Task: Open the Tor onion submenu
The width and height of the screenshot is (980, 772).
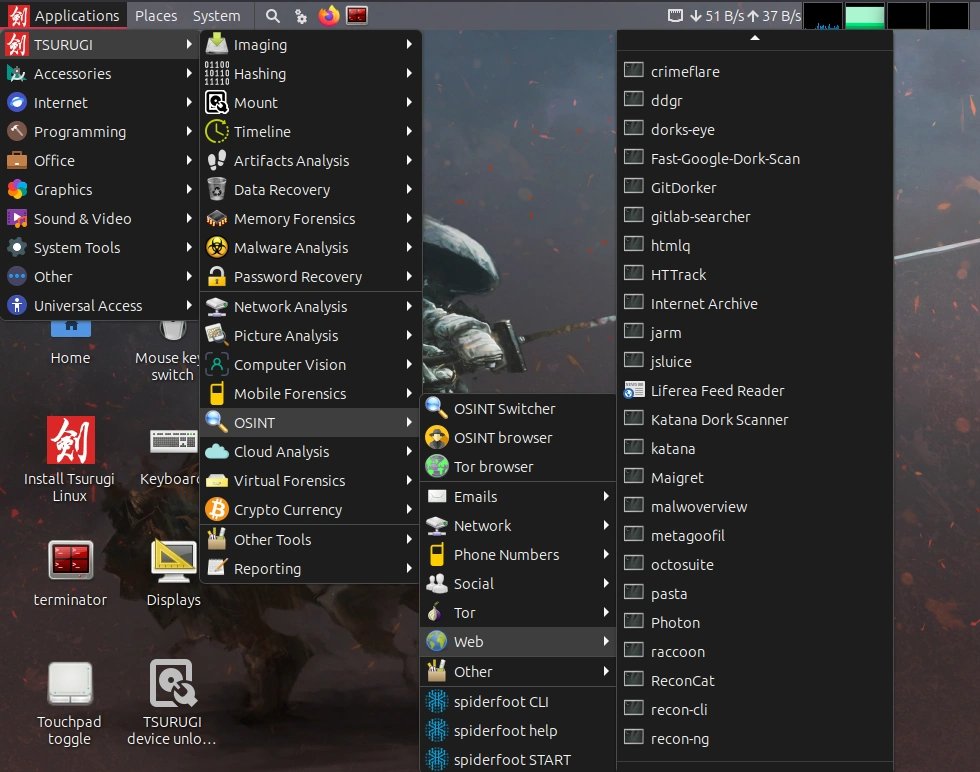Action: click(x=518, y=612)
